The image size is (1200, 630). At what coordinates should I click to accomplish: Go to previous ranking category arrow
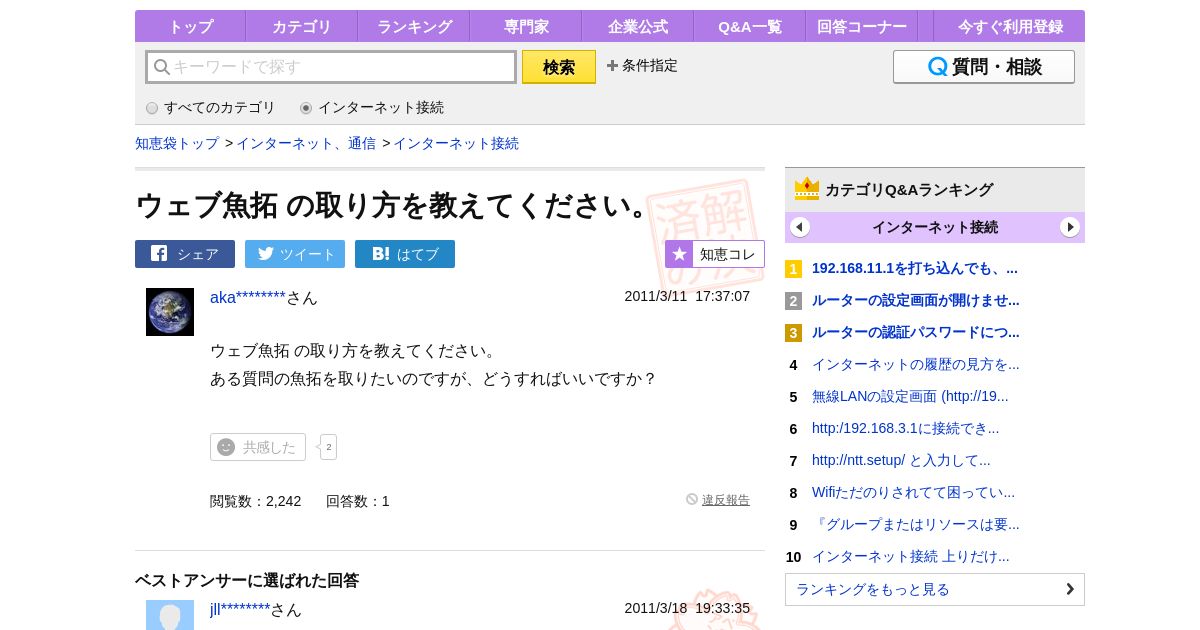point(800,227)
